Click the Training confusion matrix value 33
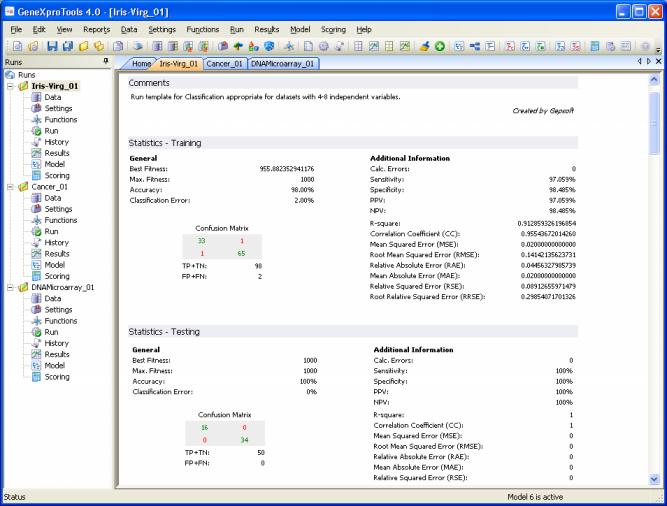 (x=202, y=241)
